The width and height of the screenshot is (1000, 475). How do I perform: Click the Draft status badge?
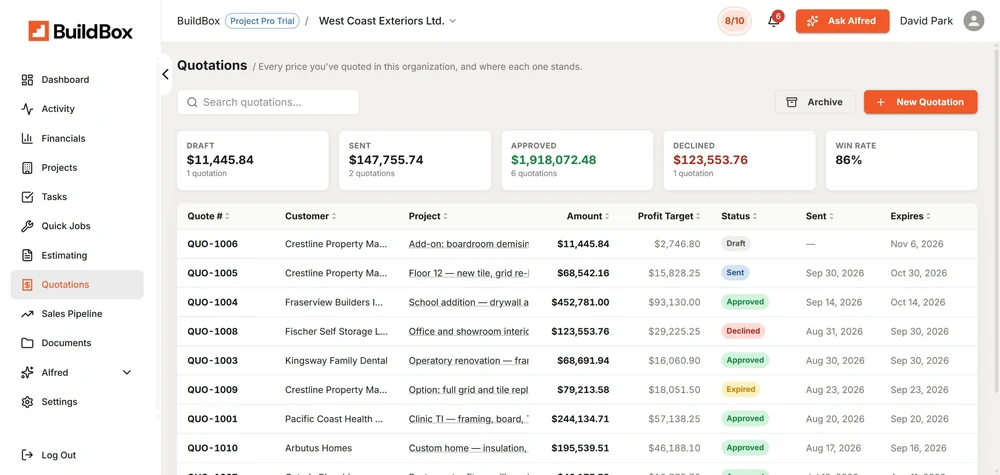coord(735,244)
